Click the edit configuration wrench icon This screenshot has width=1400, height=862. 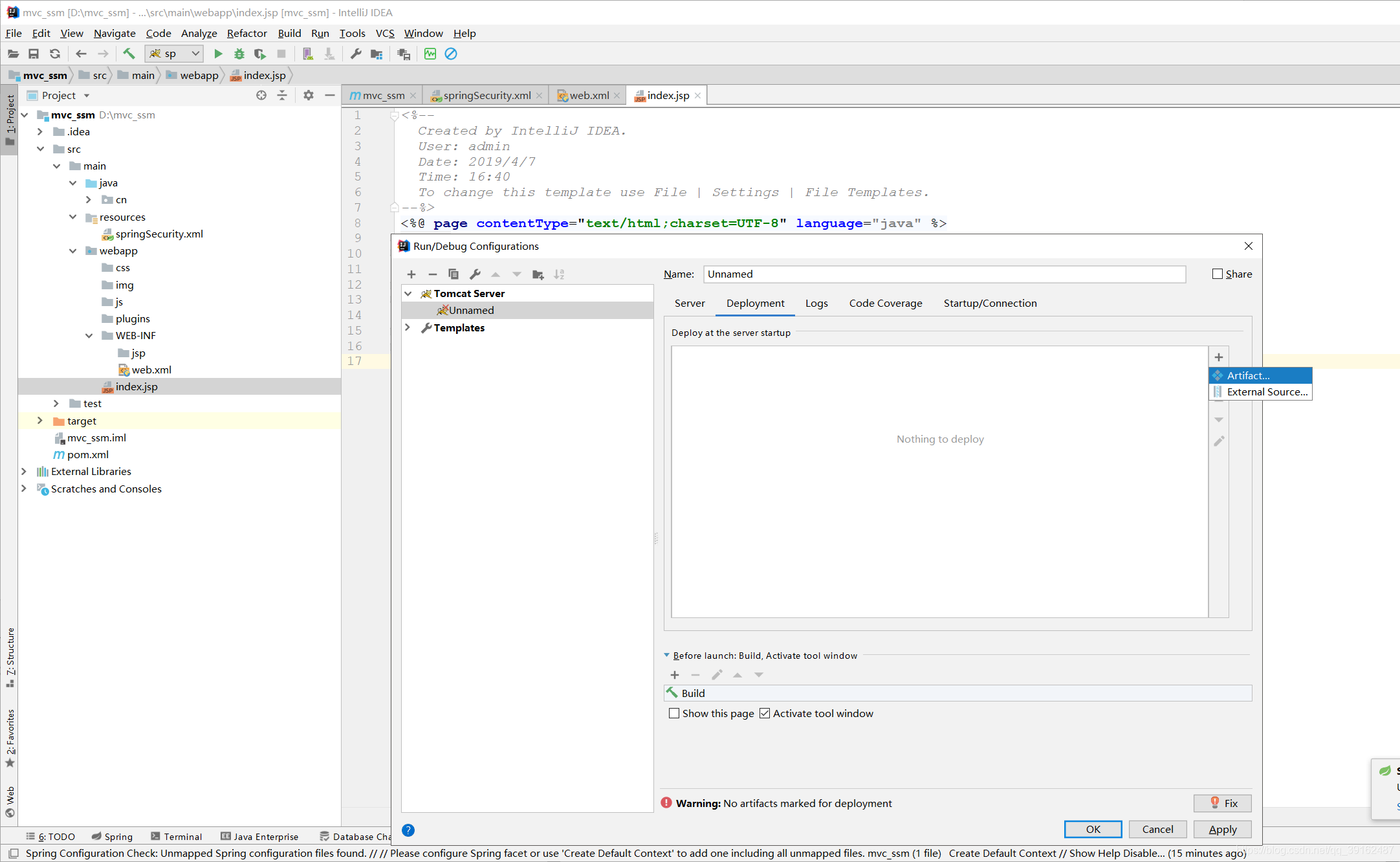(x=475, y=274)
